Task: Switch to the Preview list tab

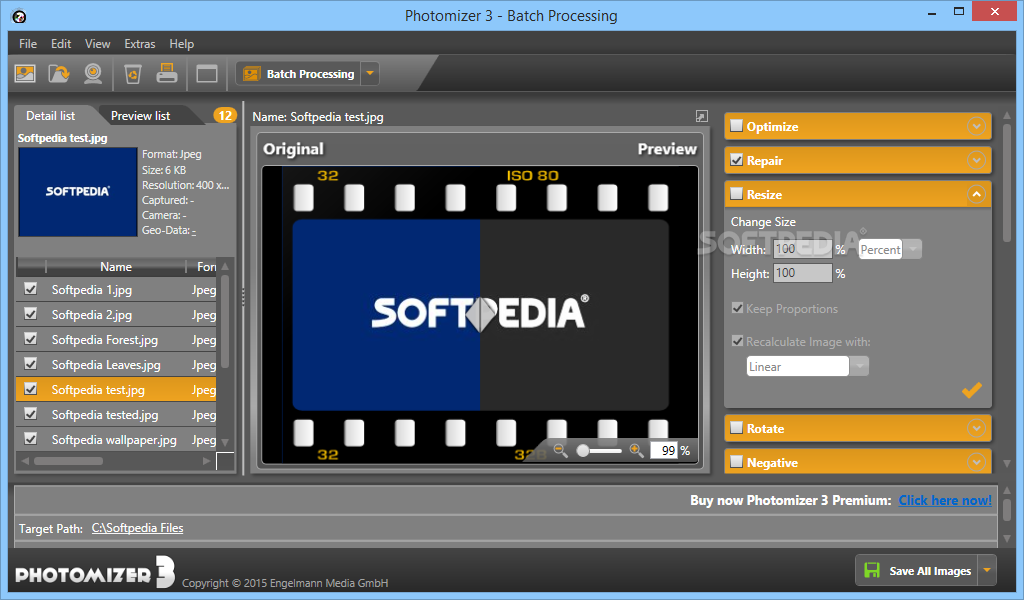Action: point(140,116)
